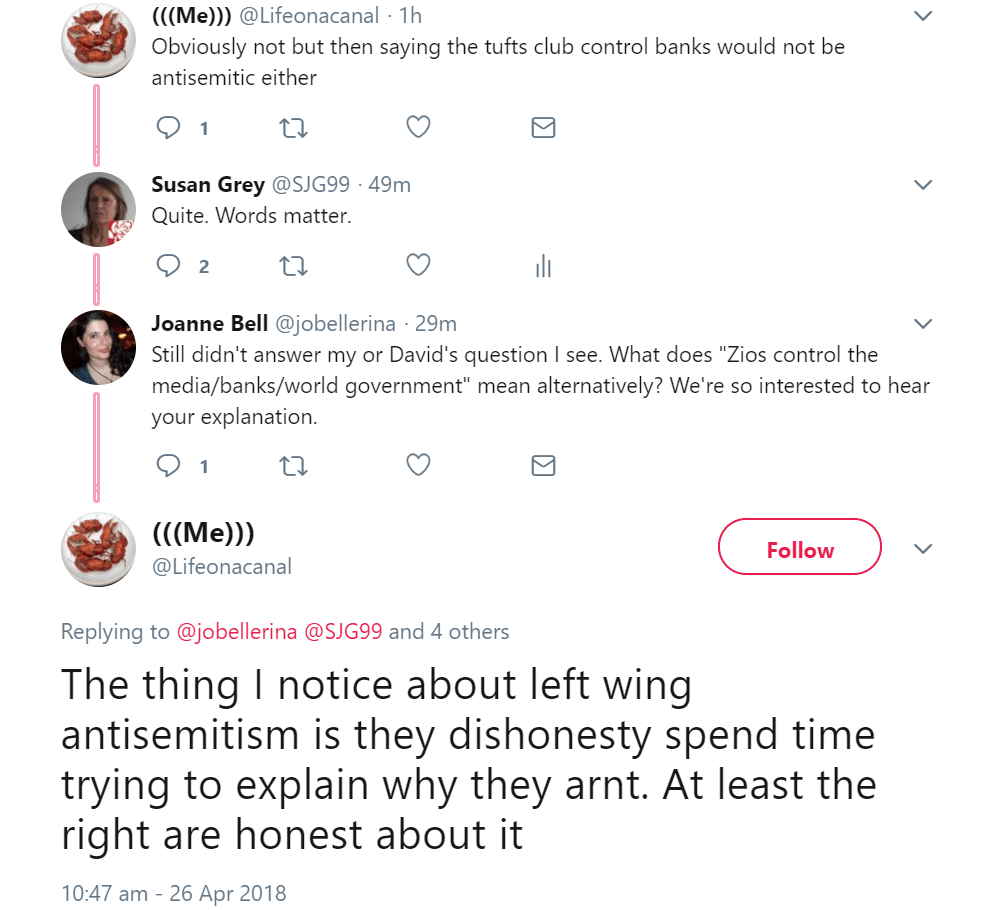The image size is (995, 910).
Task: Reply to Susan Grey's tweet
Action: (171, 266)
